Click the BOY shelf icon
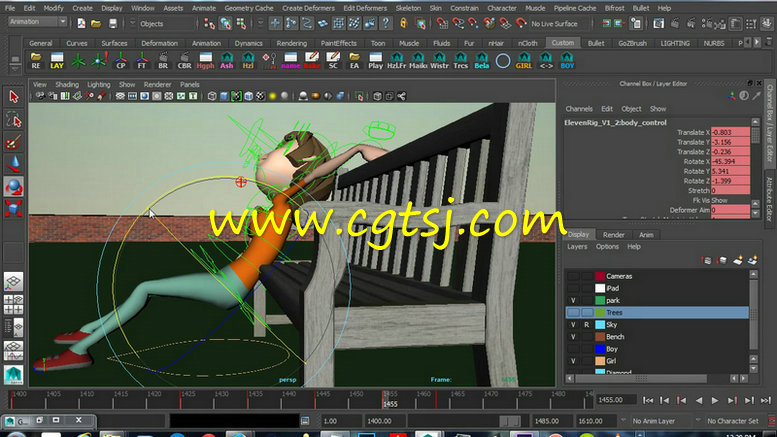 pos(567,60)
